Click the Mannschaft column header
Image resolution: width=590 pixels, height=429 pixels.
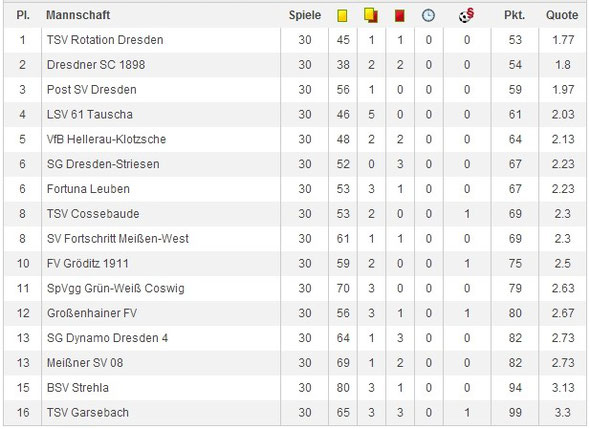[78, 15]
